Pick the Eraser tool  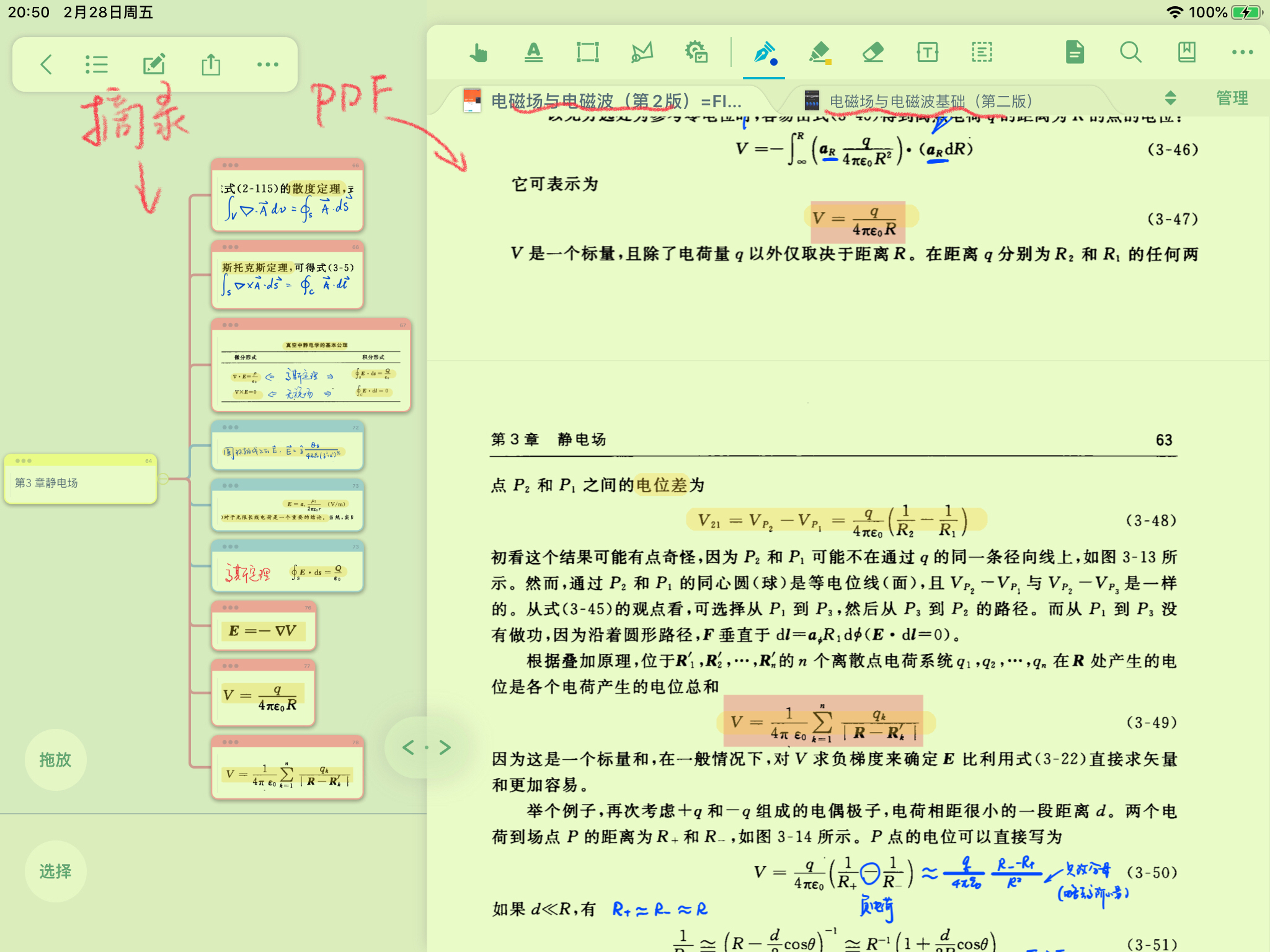point(874,53)
